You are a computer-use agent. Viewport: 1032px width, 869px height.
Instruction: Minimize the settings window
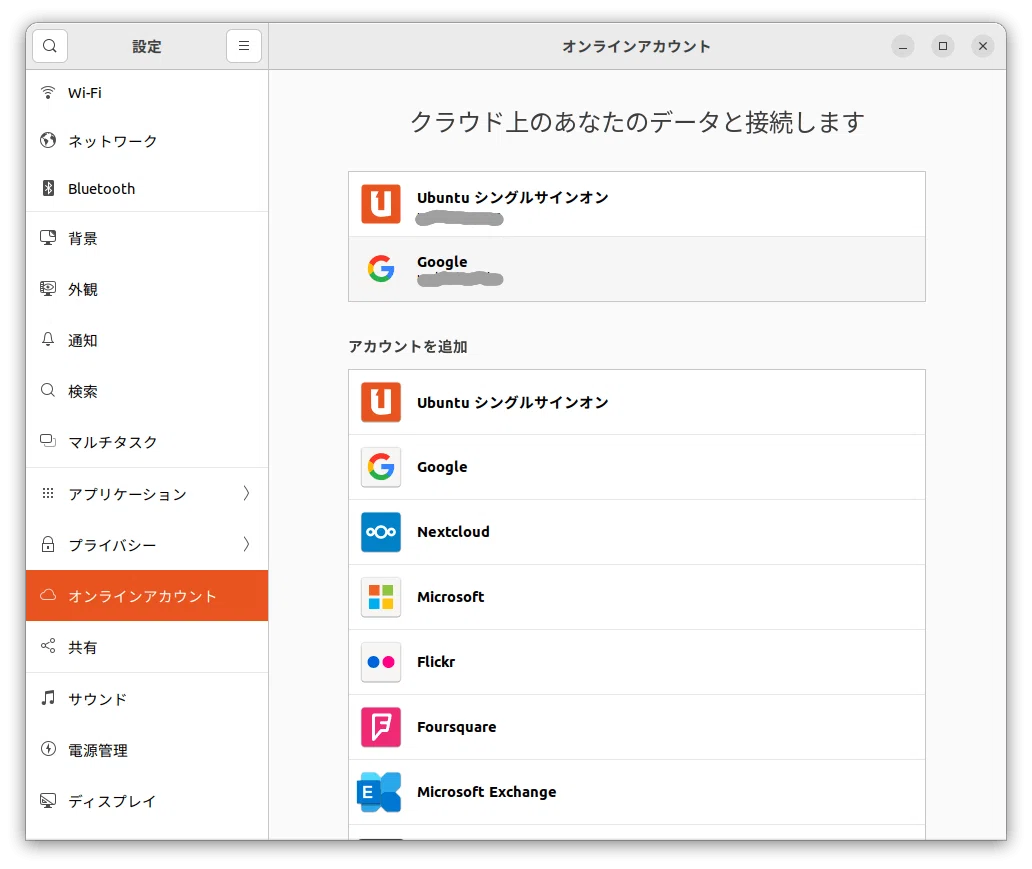click(902, 46)
